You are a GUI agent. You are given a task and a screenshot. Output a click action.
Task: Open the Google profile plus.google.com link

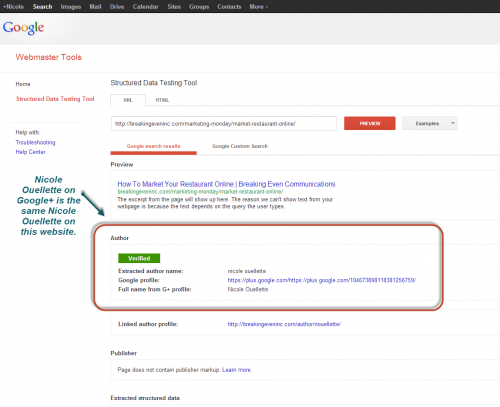pyautogui.click(x=321, y=280)
